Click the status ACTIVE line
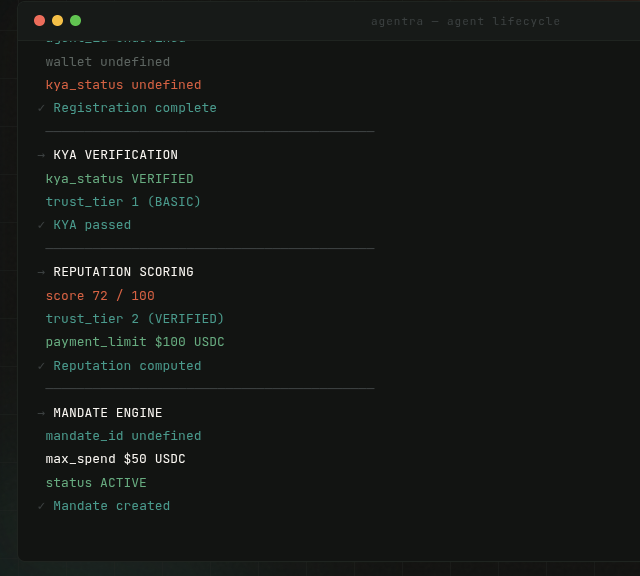 [96, 483]
